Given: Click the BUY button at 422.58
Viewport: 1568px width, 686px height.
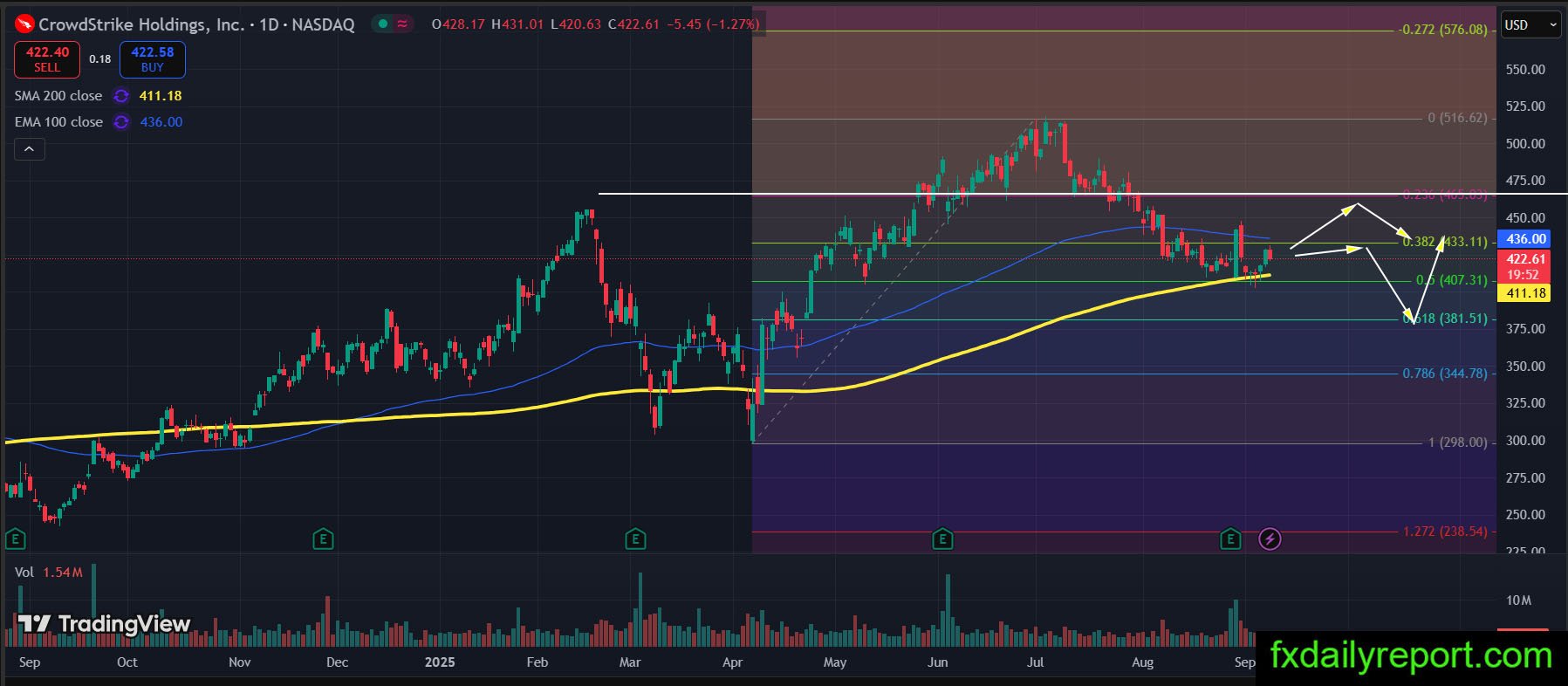Looking at the screenshot, I should pos(153,59).
